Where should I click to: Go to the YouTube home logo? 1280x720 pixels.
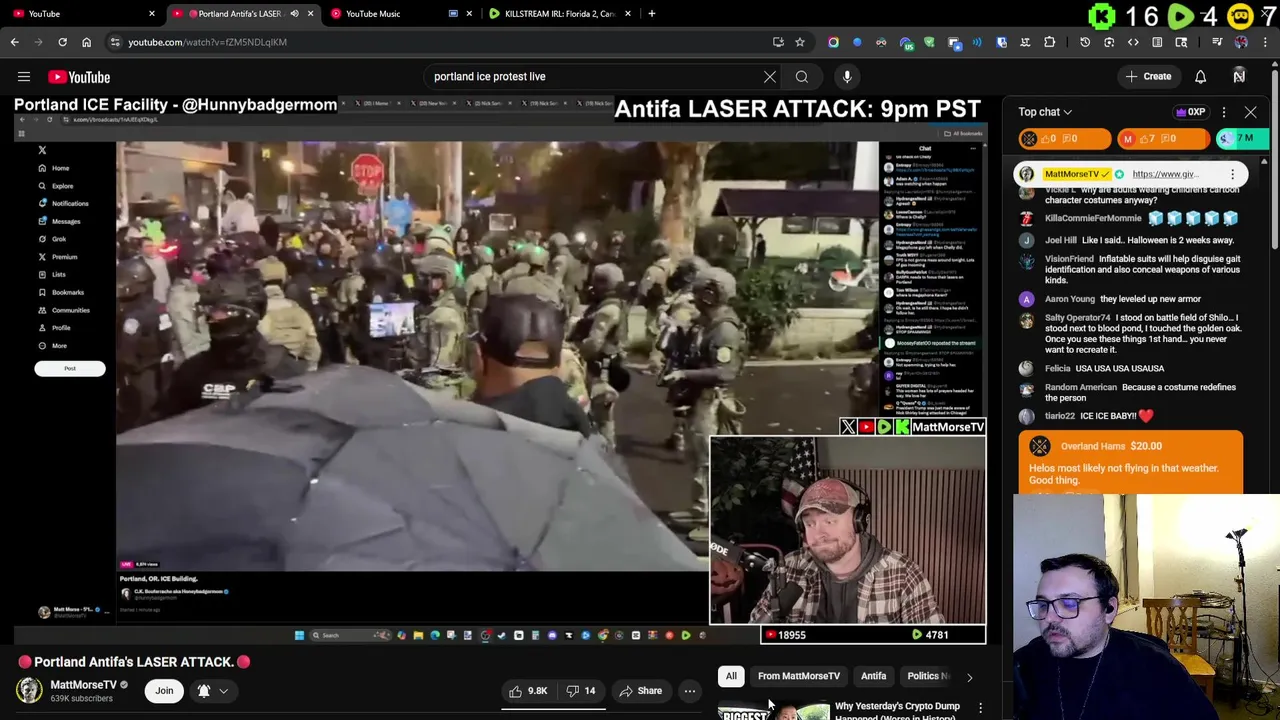click(x=79, y=77)
